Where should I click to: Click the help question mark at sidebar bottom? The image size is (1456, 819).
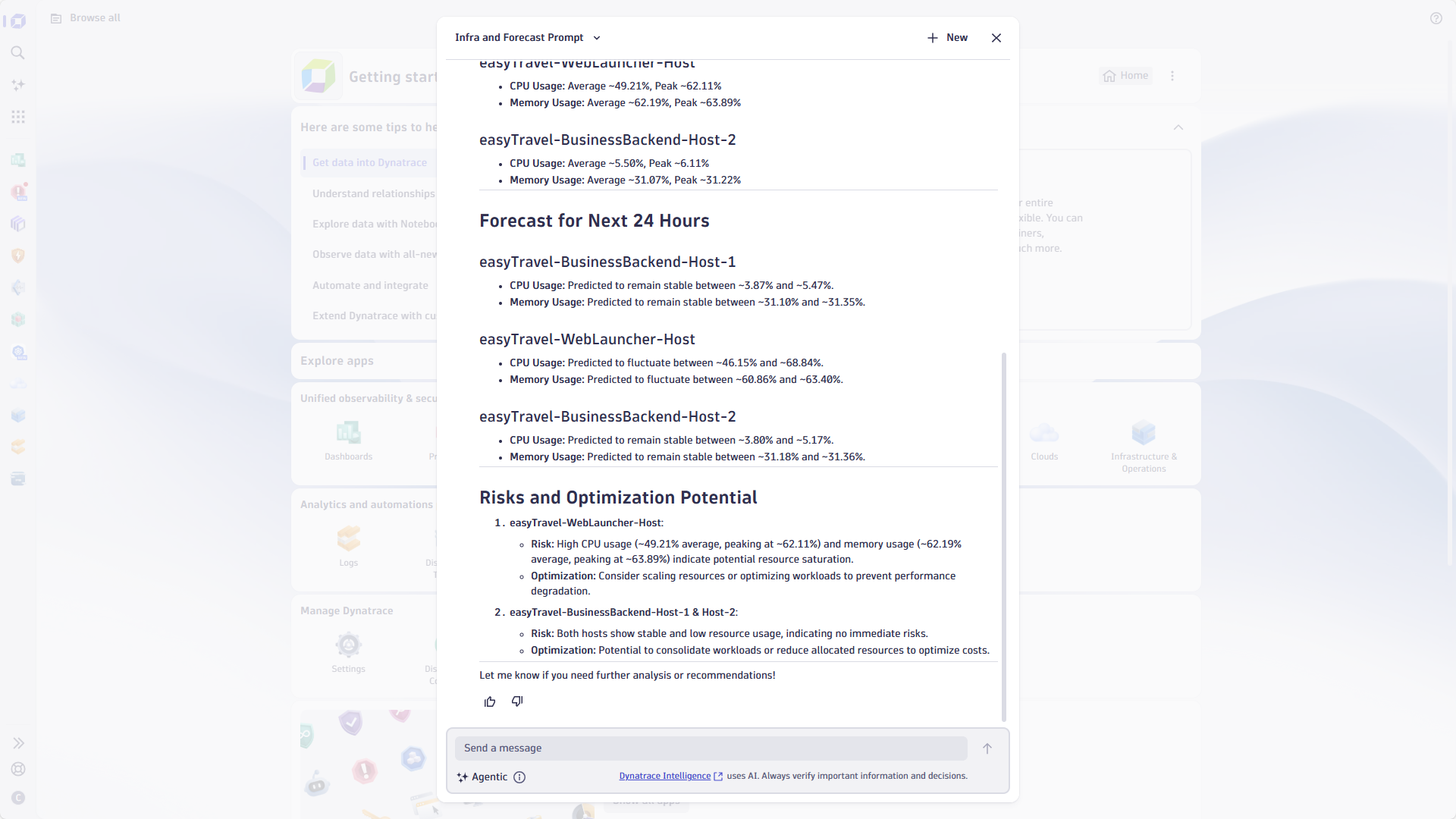click(x=18, y=769)
